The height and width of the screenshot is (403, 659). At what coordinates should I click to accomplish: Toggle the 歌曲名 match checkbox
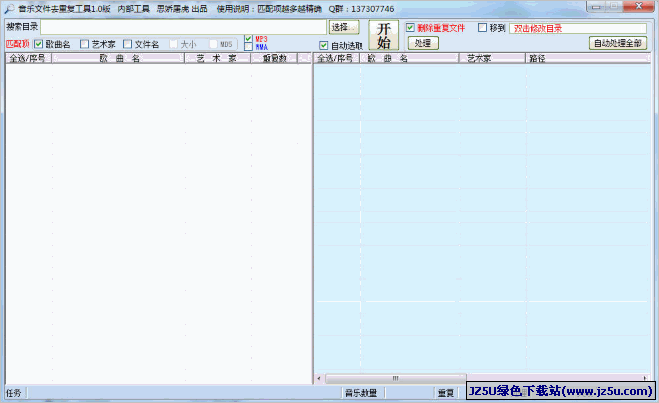point(39,44)
